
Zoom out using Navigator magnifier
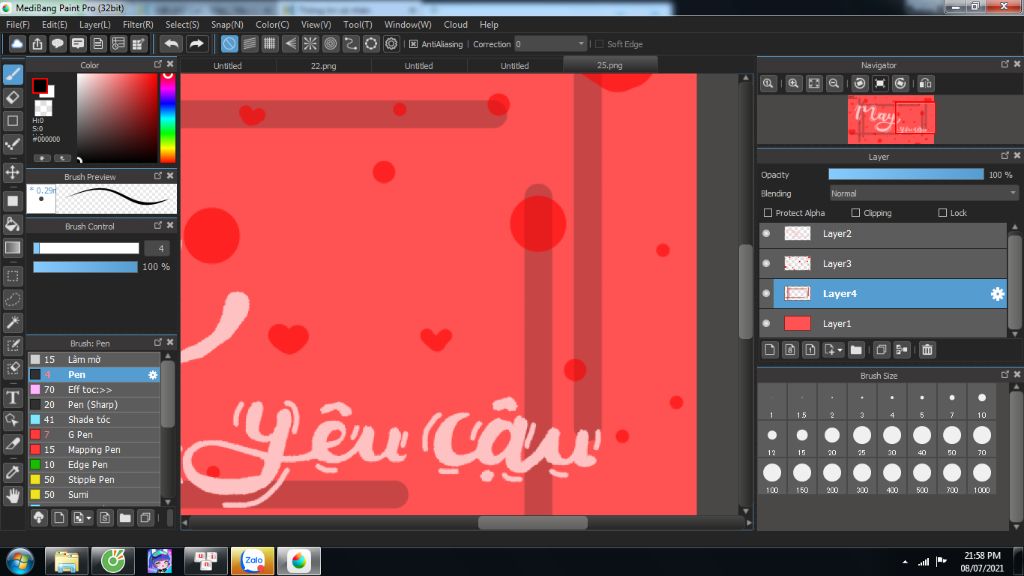(834, 84)
